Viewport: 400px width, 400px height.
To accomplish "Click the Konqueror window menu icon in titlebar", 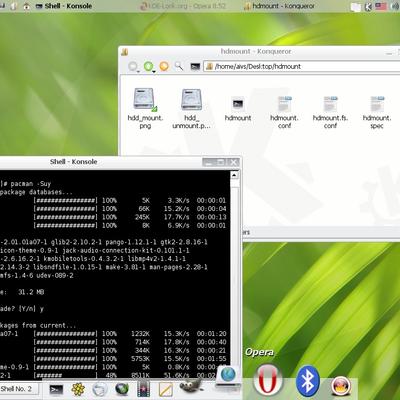I will pos(125,51).
